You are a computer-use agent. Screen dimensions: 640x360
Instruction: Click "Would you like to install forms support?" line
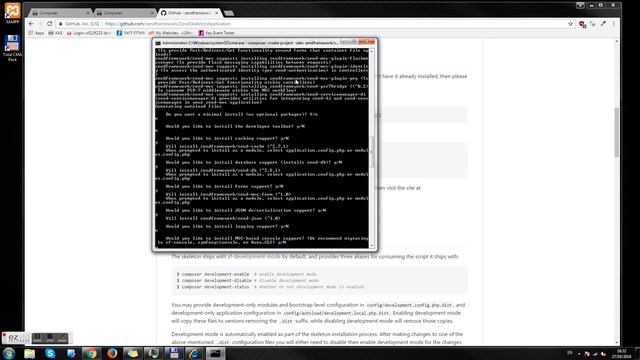click(224, 186)
